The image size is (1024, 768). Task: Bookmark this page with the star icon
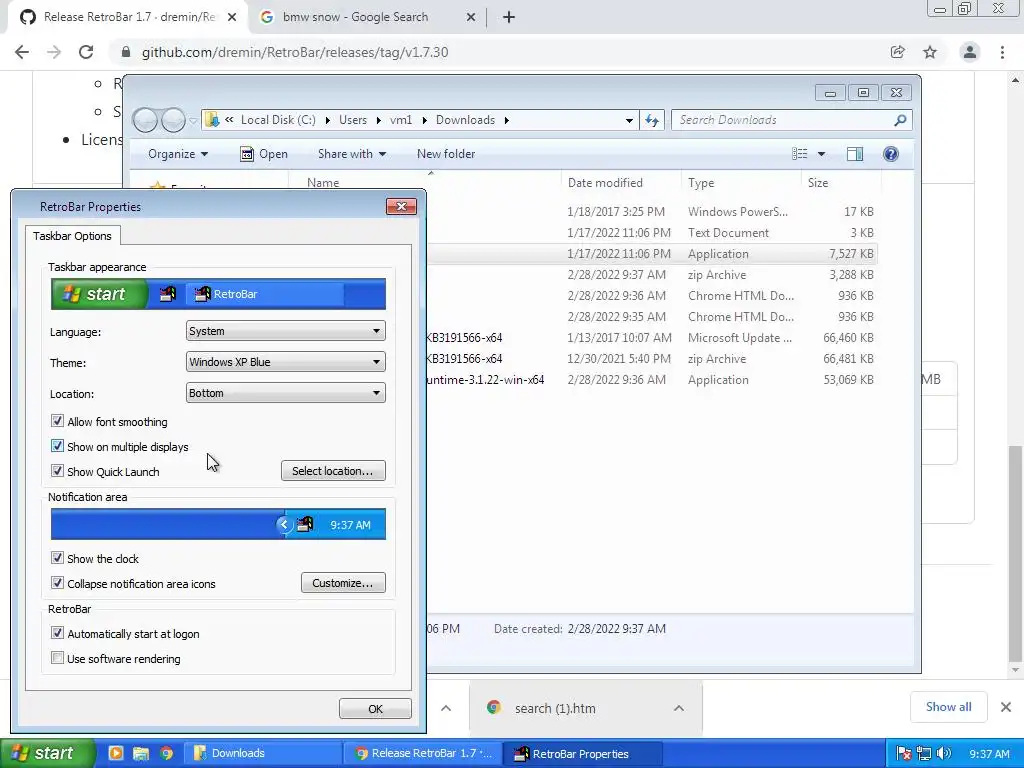930,52
